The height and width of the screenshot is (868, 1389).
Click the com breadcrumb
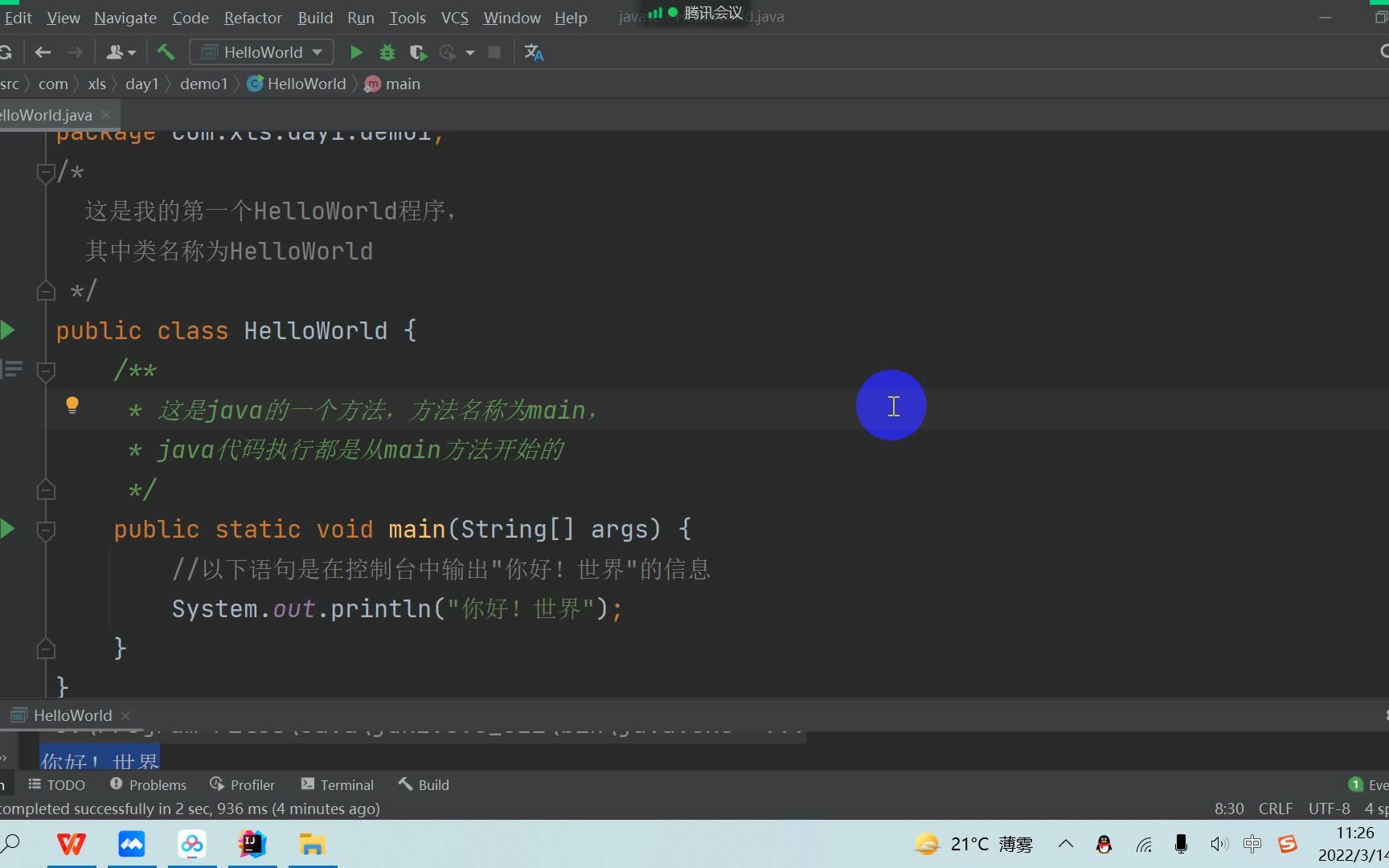point(53,84)
